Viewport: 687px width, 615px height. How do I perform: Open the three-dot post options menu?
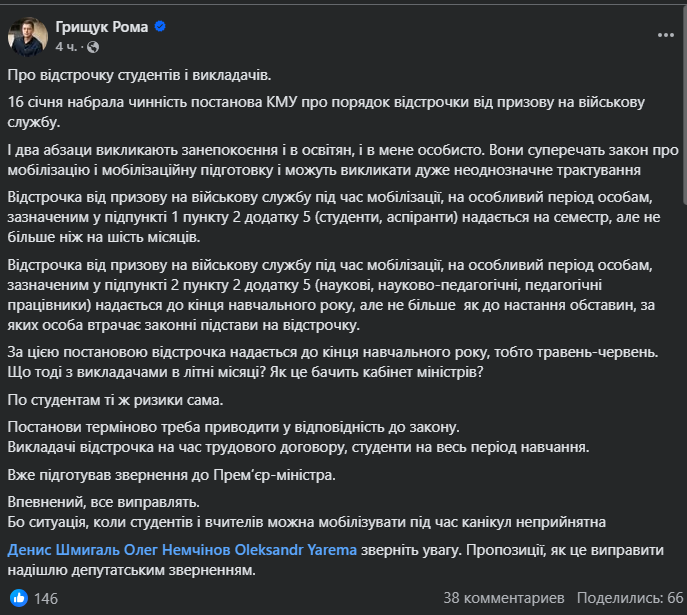[666, 35]
